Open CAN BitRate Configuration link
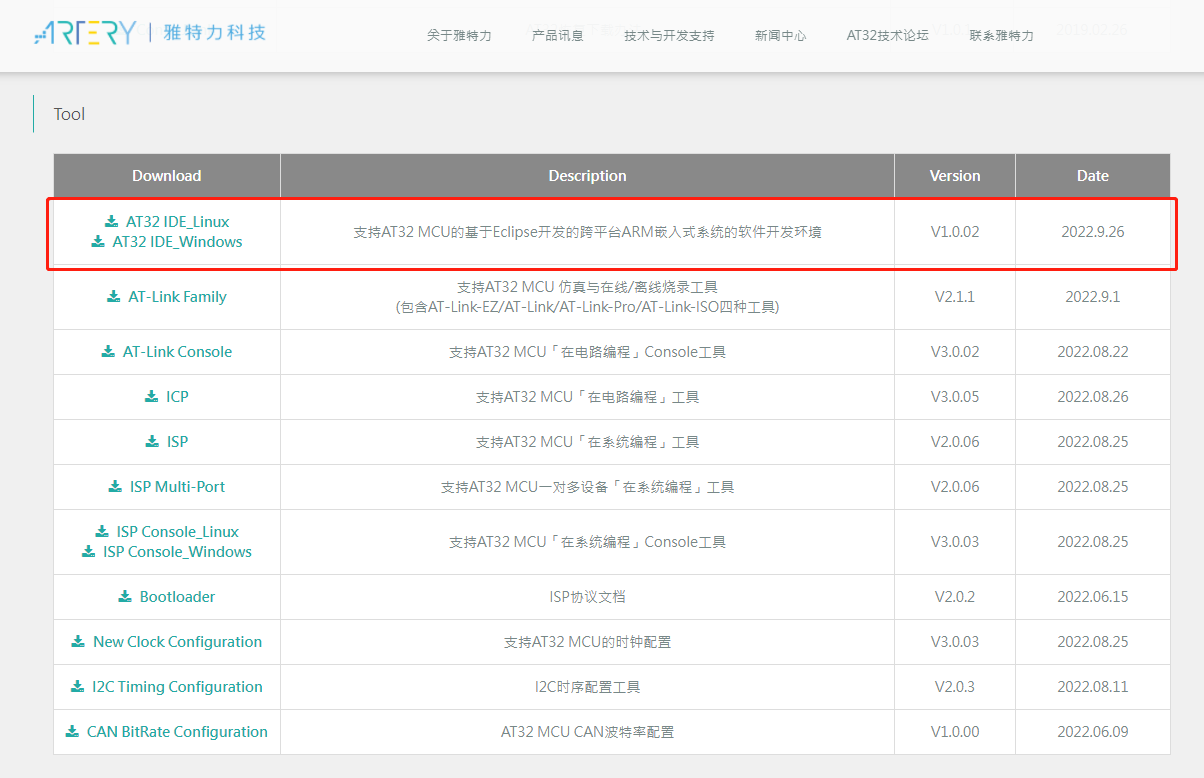This screenshot has height=778, width=1204. coord(177,731)
